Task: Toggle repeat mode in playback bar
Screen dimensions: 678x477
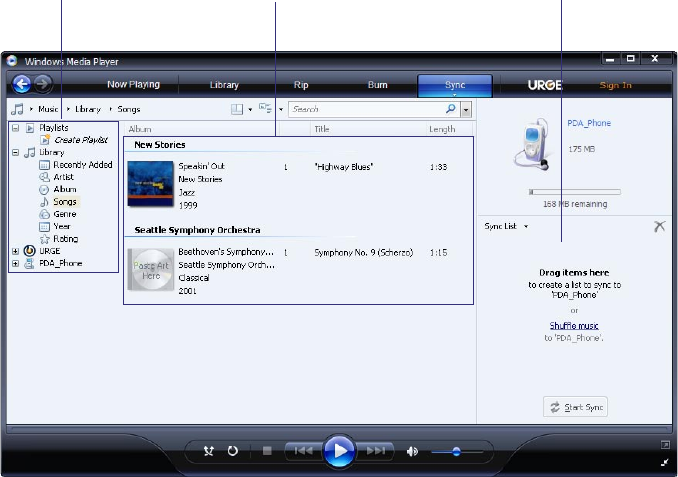Action: tap(232, 451)
